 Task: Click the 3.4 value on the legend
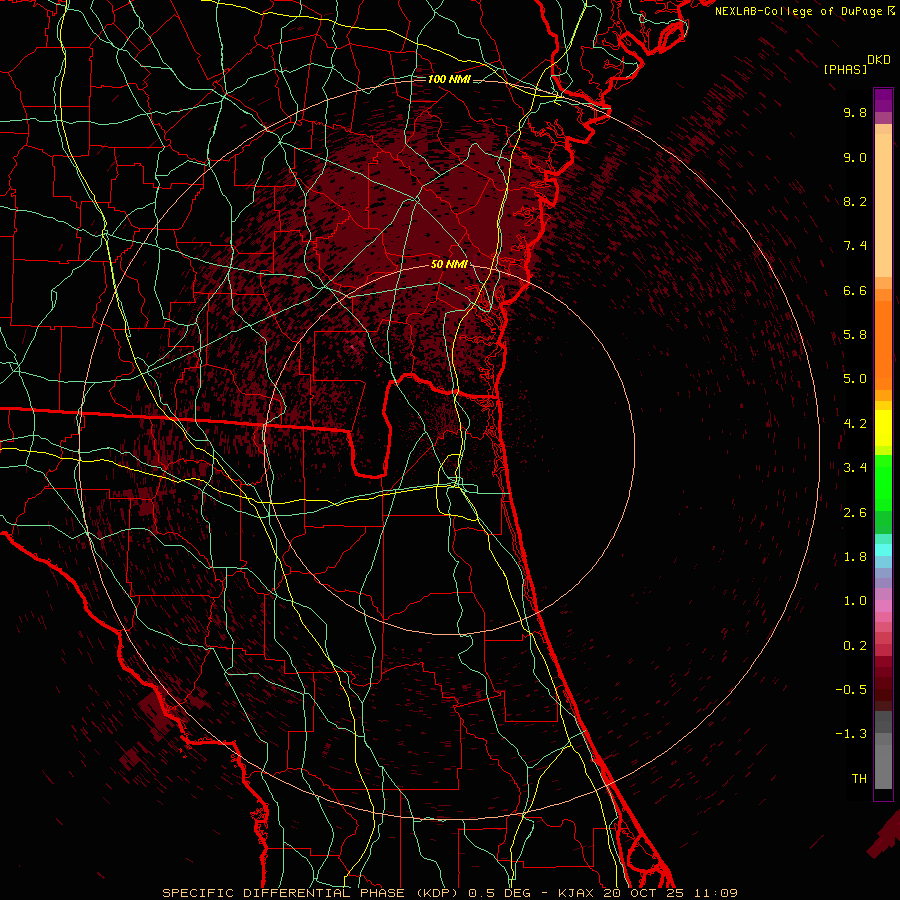pos(855,468)
